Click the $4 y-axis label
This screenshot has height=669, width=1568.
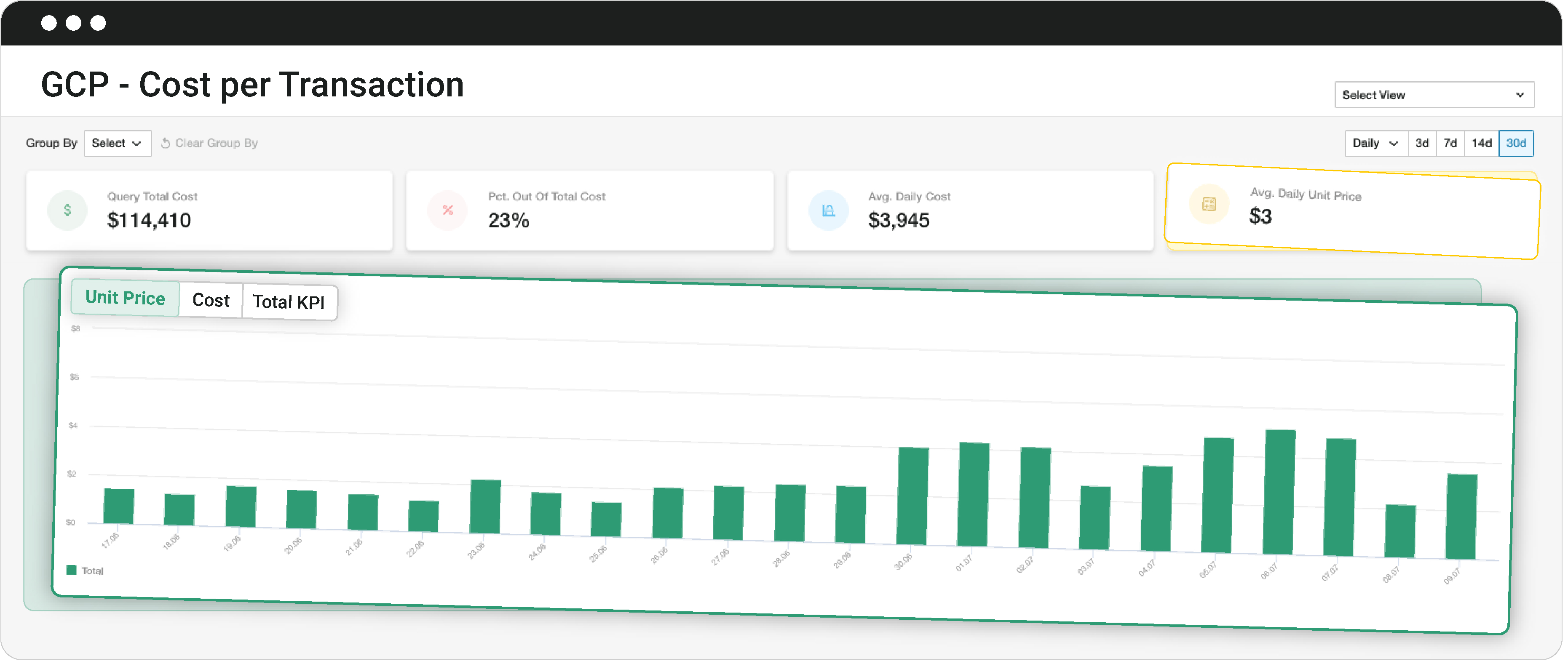click(73, 426)
